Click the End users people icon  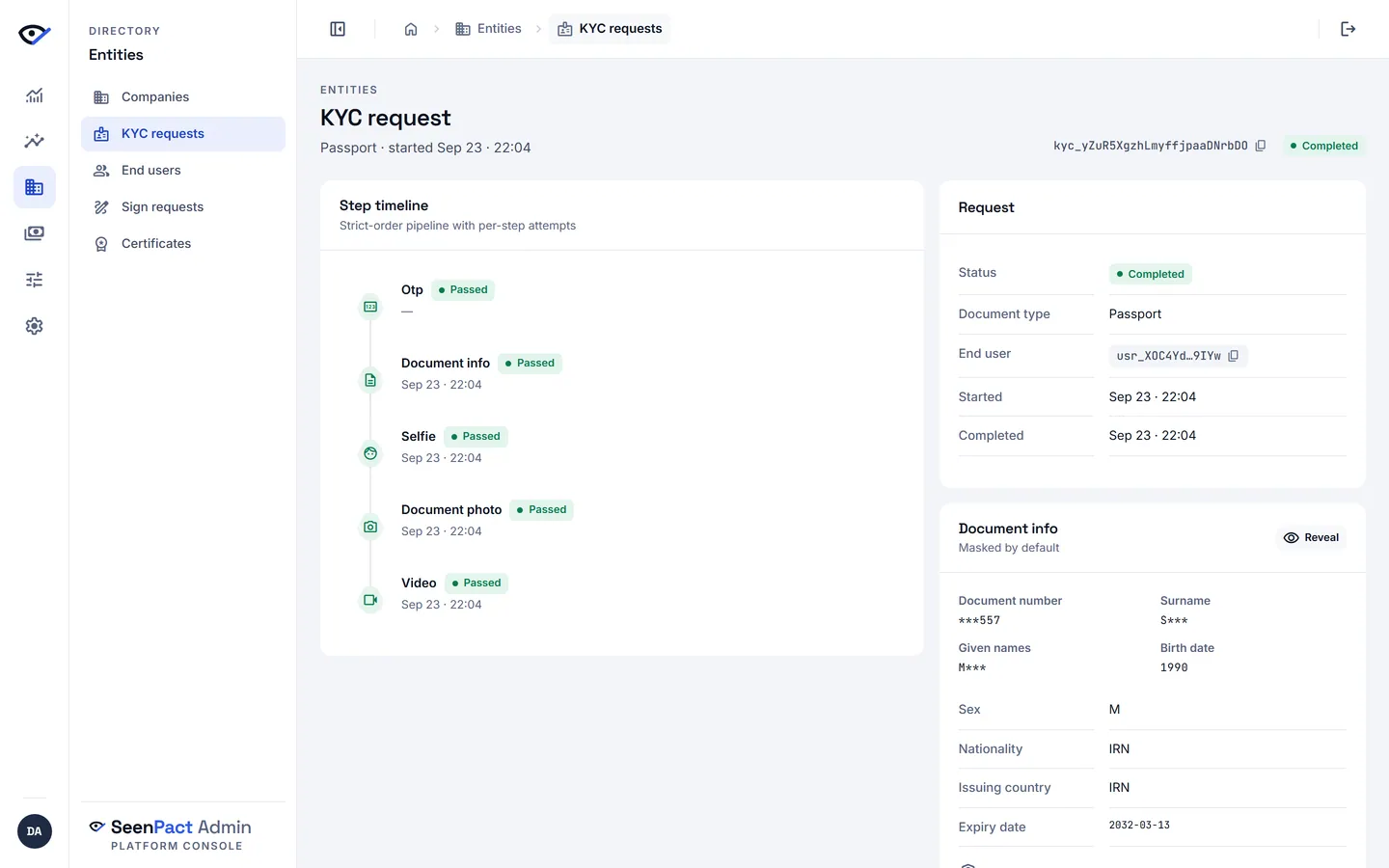point(101,171)
